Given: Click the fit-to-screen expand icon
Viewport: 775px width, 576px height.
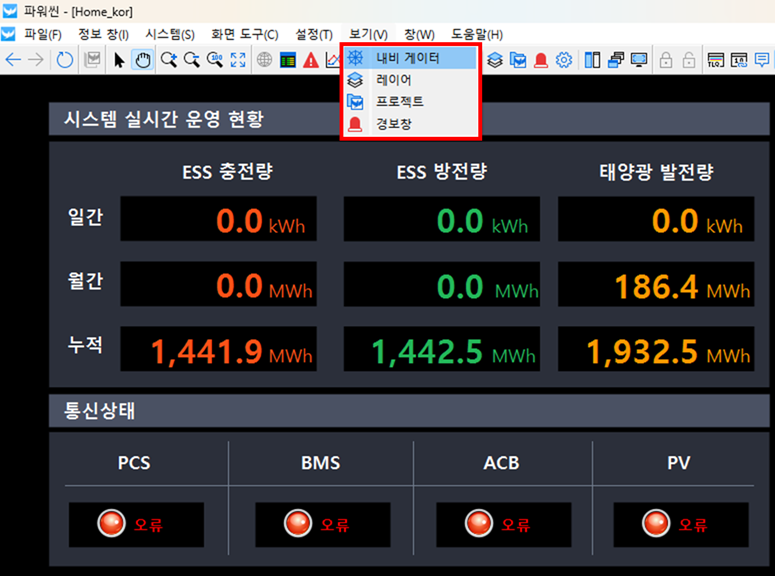Looking at the screenshot, I should click(238, 60).
